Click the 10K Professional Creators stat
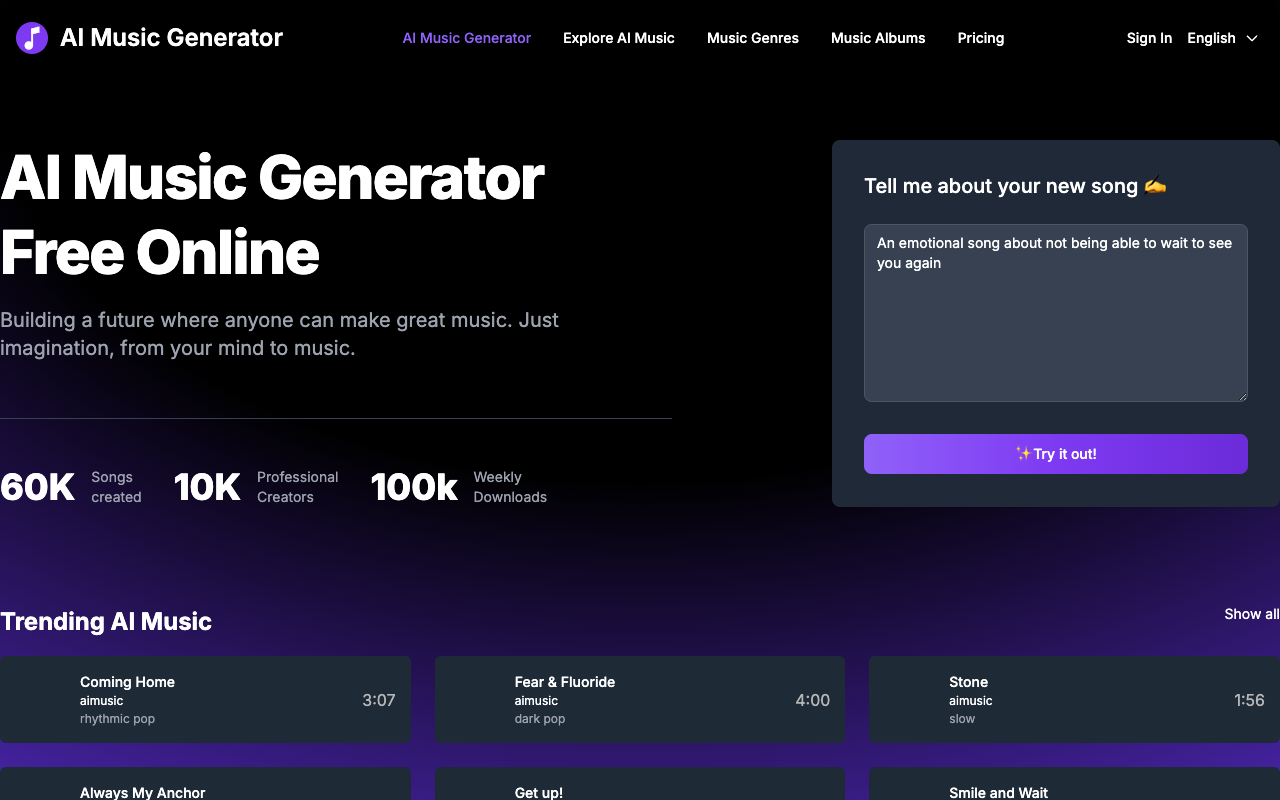The width and height of the screenshot is (1280, 800). 256,487
